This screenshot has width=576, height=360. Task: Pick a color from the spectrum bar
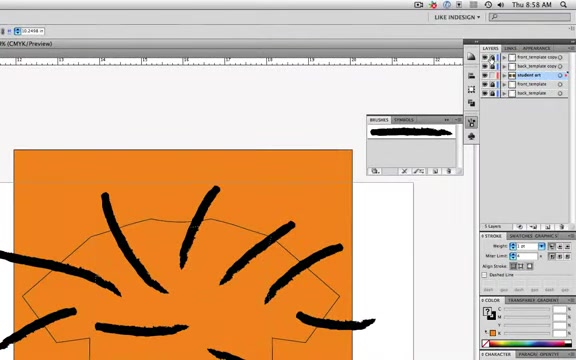[530, 344]
